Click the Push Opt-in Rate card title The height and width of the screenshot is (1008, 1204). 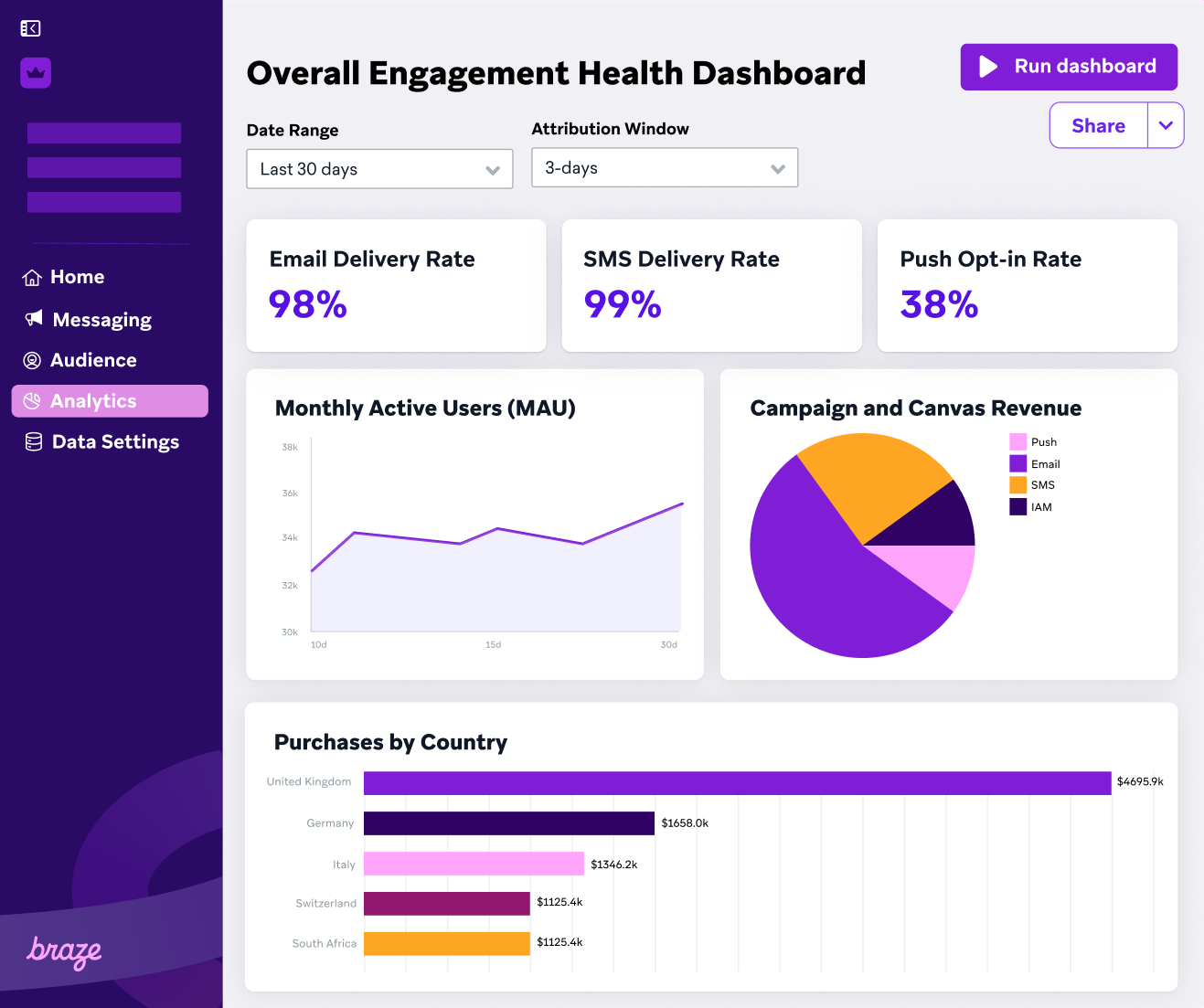pyautogui.click(x=991, y=260)
